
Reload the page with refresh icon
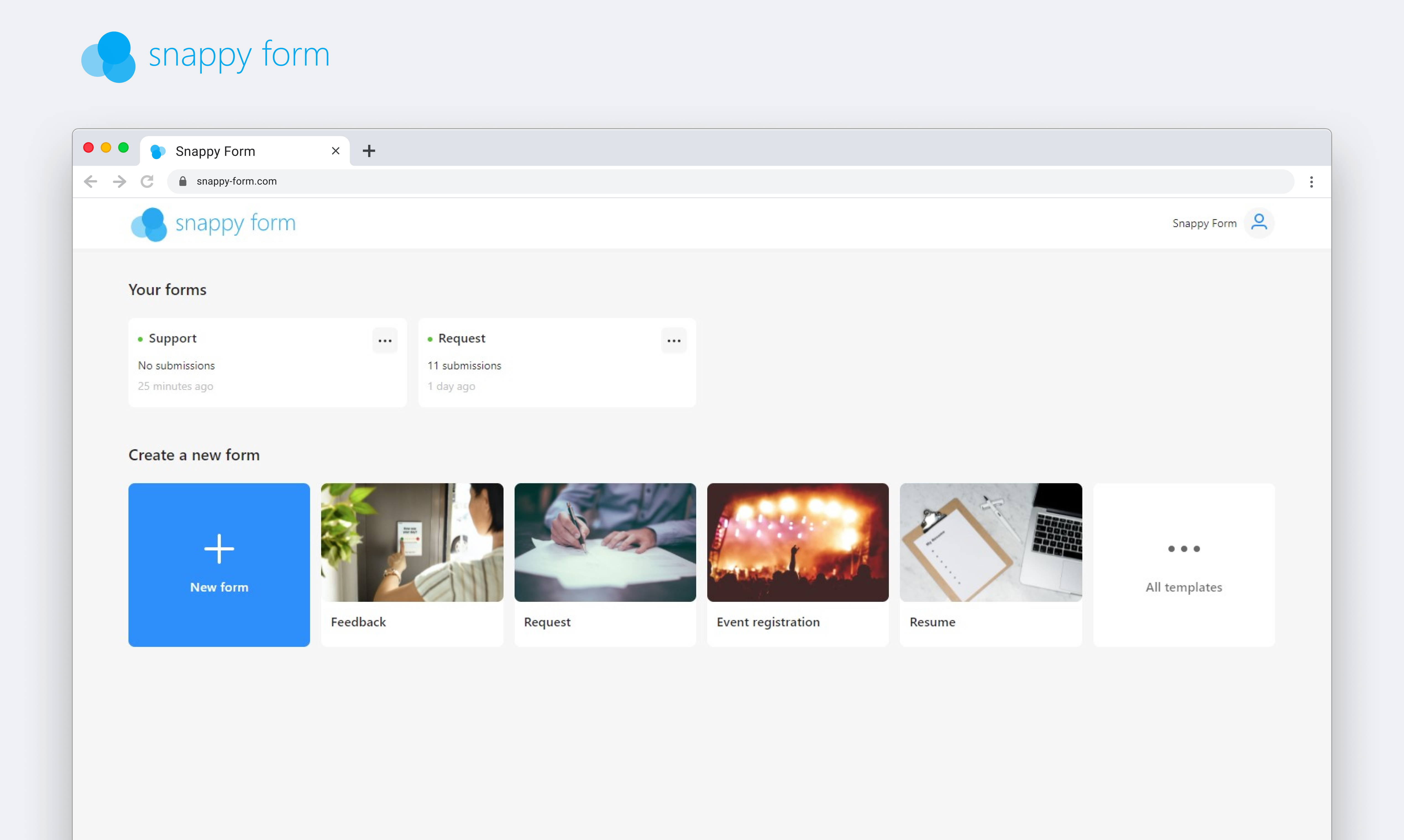(x=147, y=181)
